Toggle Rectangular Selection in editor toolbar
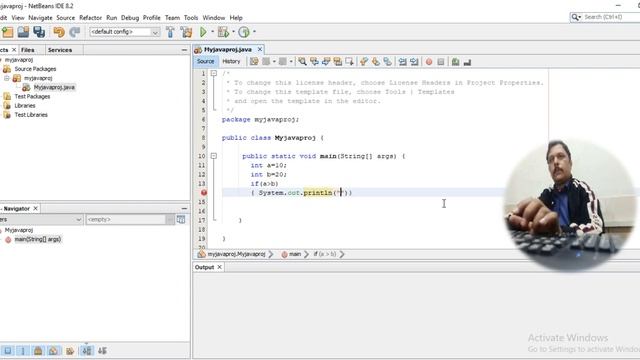Screen dimensions: 640x360 pos(349,62)
